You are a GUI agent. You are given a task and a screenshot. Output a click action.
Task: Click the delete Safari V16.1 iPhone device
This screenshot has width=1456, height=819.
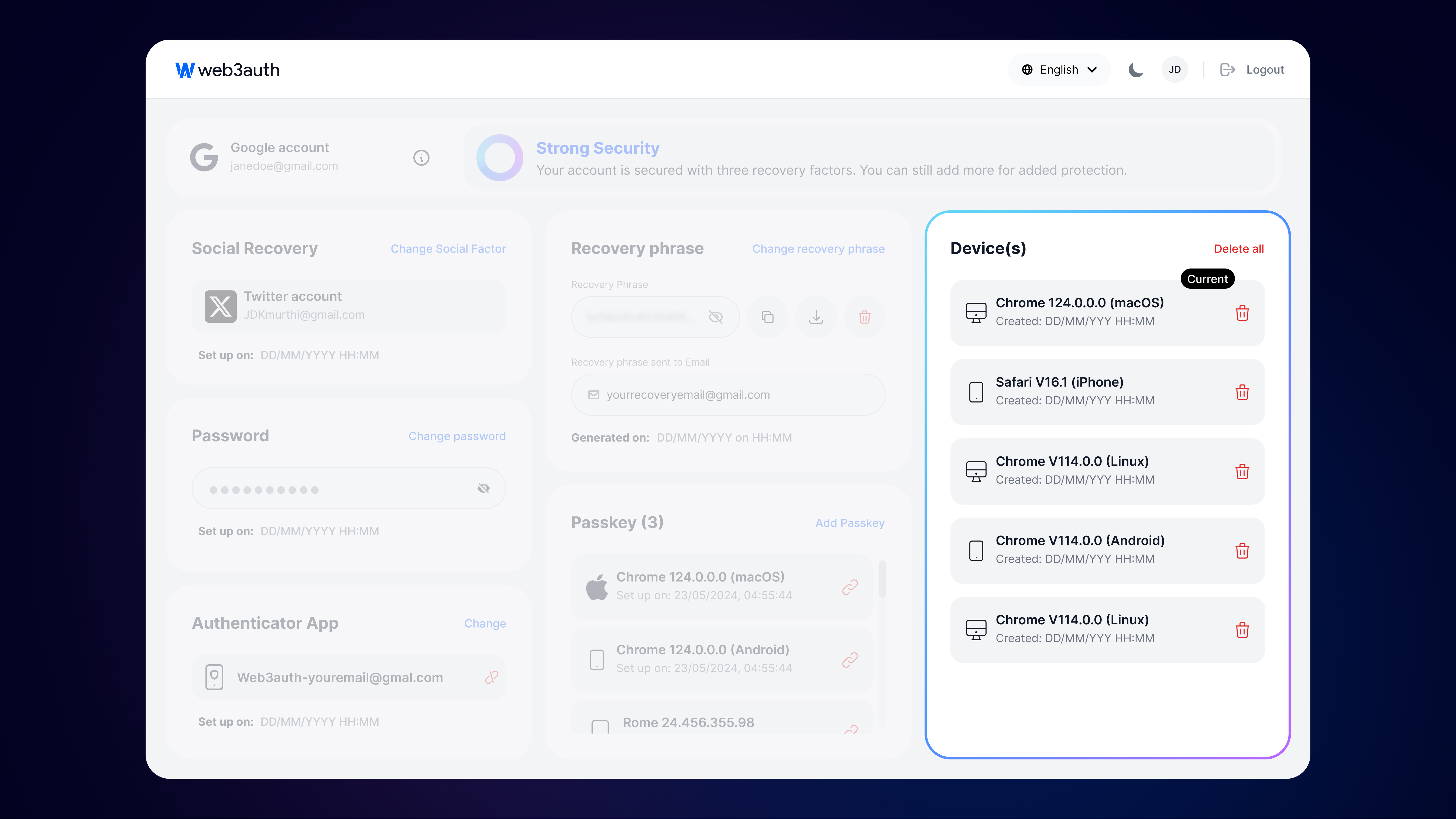pyautogui.click(x=1243, y=391)
